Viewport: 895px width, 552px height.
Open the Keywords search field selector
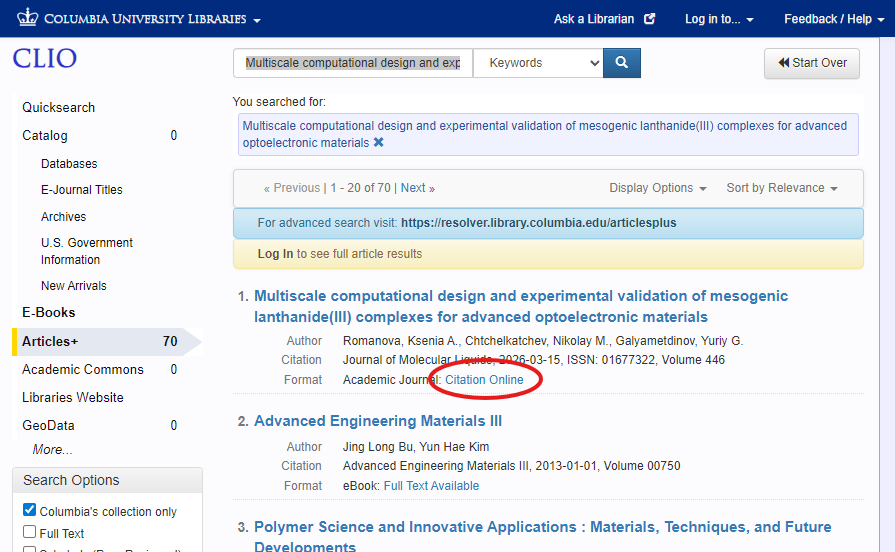click(x=538, y=63)
